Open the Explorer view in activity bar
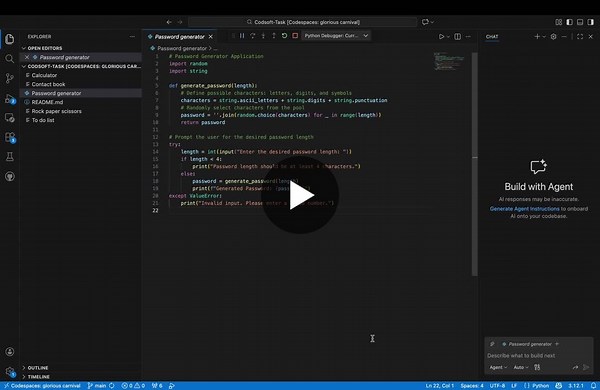This screenshot has height=390, width=600. point(10,39)
